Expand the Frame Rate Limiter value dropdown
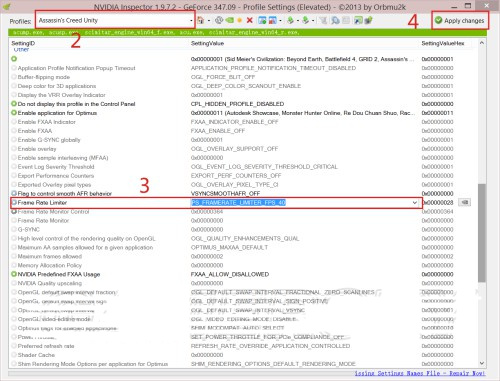Image resolution: width=500 pixels, height=381 pixels. click(x=415, y=203)
